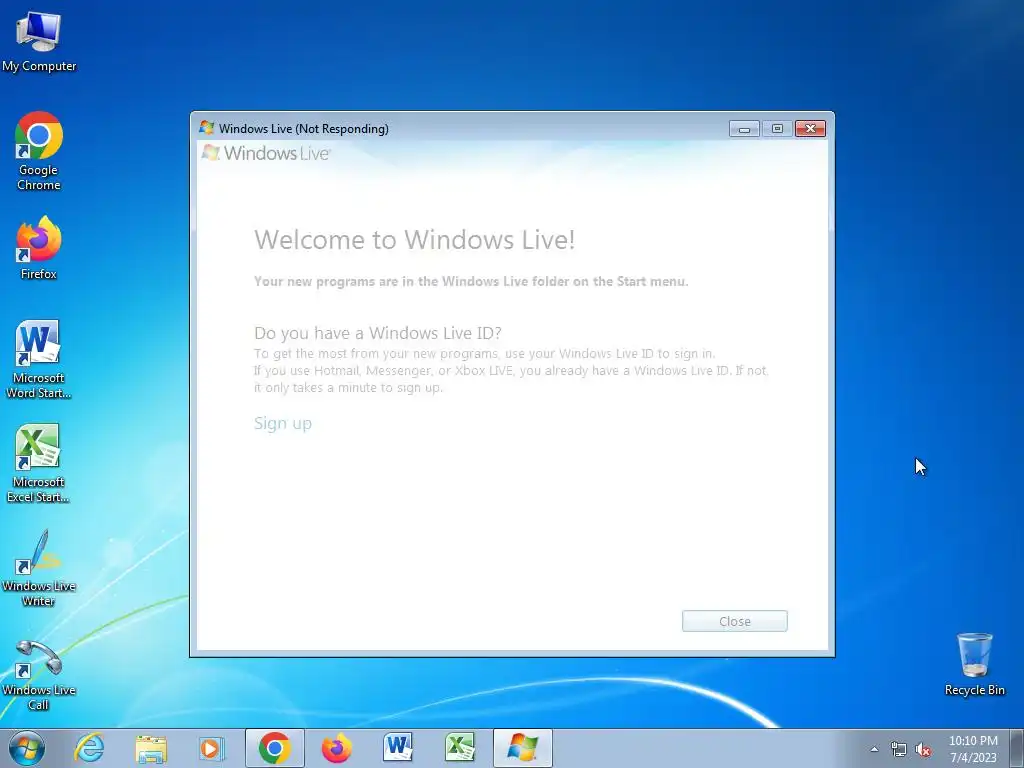1024x768 pixels.
Task: Click Firefox icon in the taskbar
Action: 336,748
